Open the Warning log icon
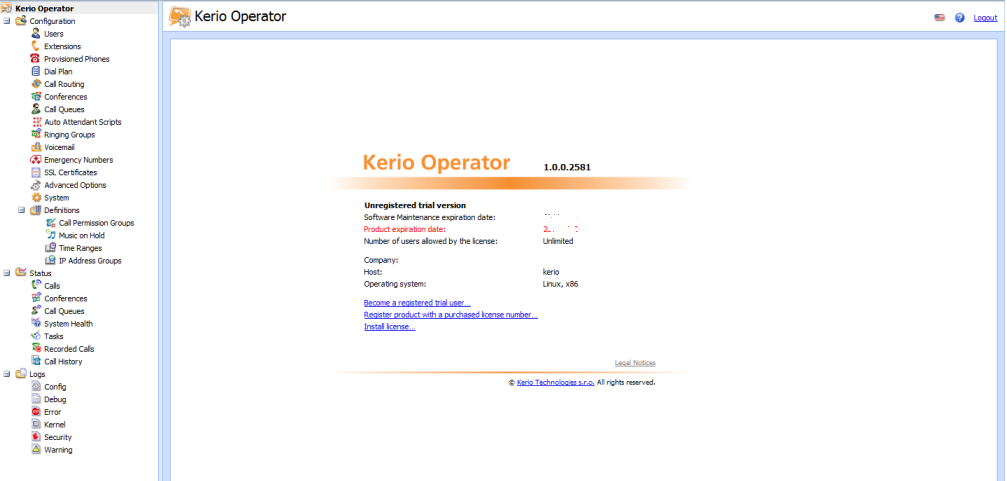Viewport: 1007px width, 481px height. (x=37, y=450)
